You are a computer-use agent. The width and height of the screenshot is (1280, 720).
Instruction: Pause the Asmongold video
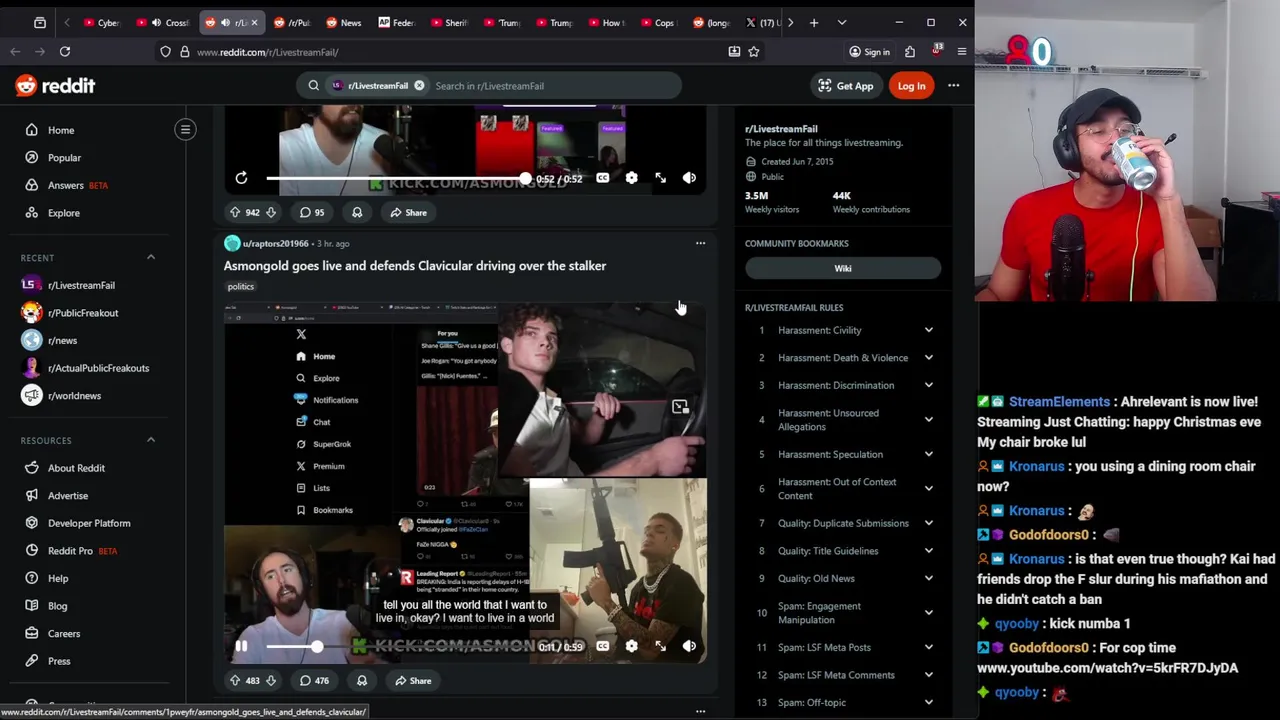pos(241,646)
